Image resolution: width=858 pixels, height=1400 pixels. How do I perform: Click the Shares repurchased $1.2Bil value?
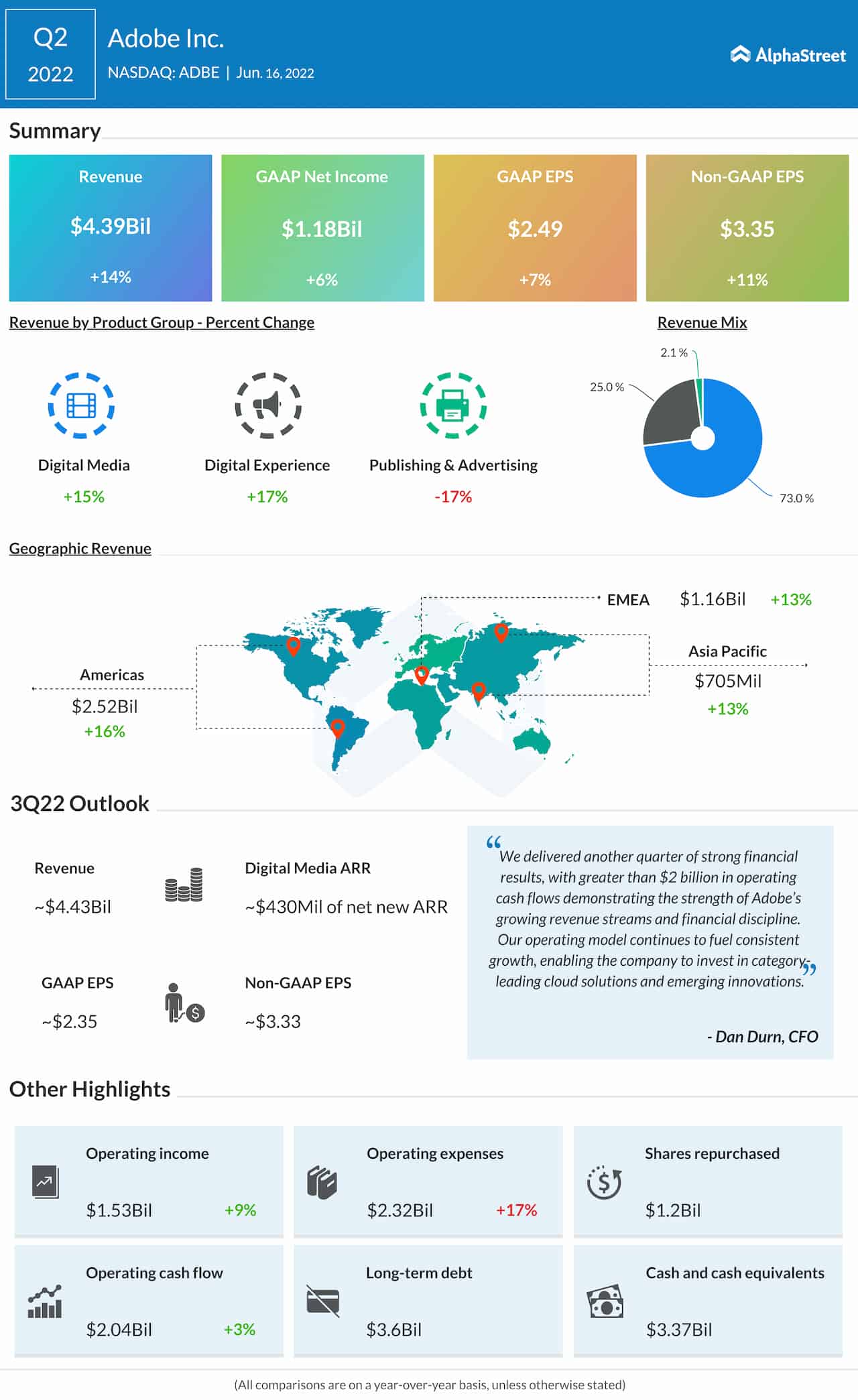coord(673,1210)
